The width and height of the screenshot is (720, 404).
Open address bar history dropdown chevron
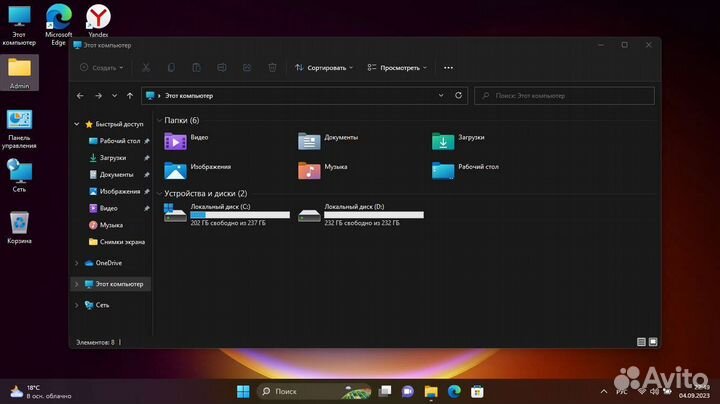point(441,95)
